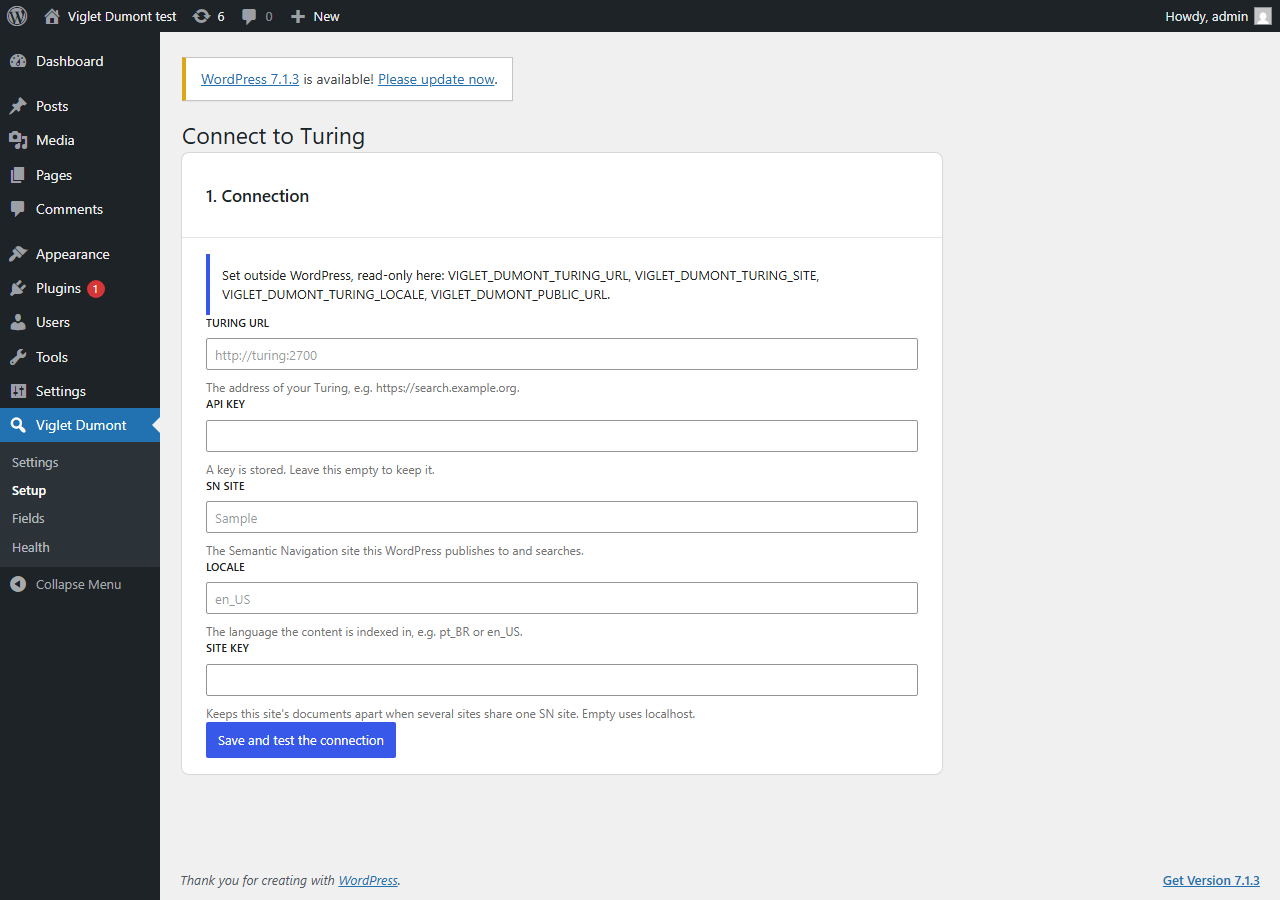Click the Media icon in sidebar
Viewport: 1280px width, 900px height.
click(x=18, y=140)
